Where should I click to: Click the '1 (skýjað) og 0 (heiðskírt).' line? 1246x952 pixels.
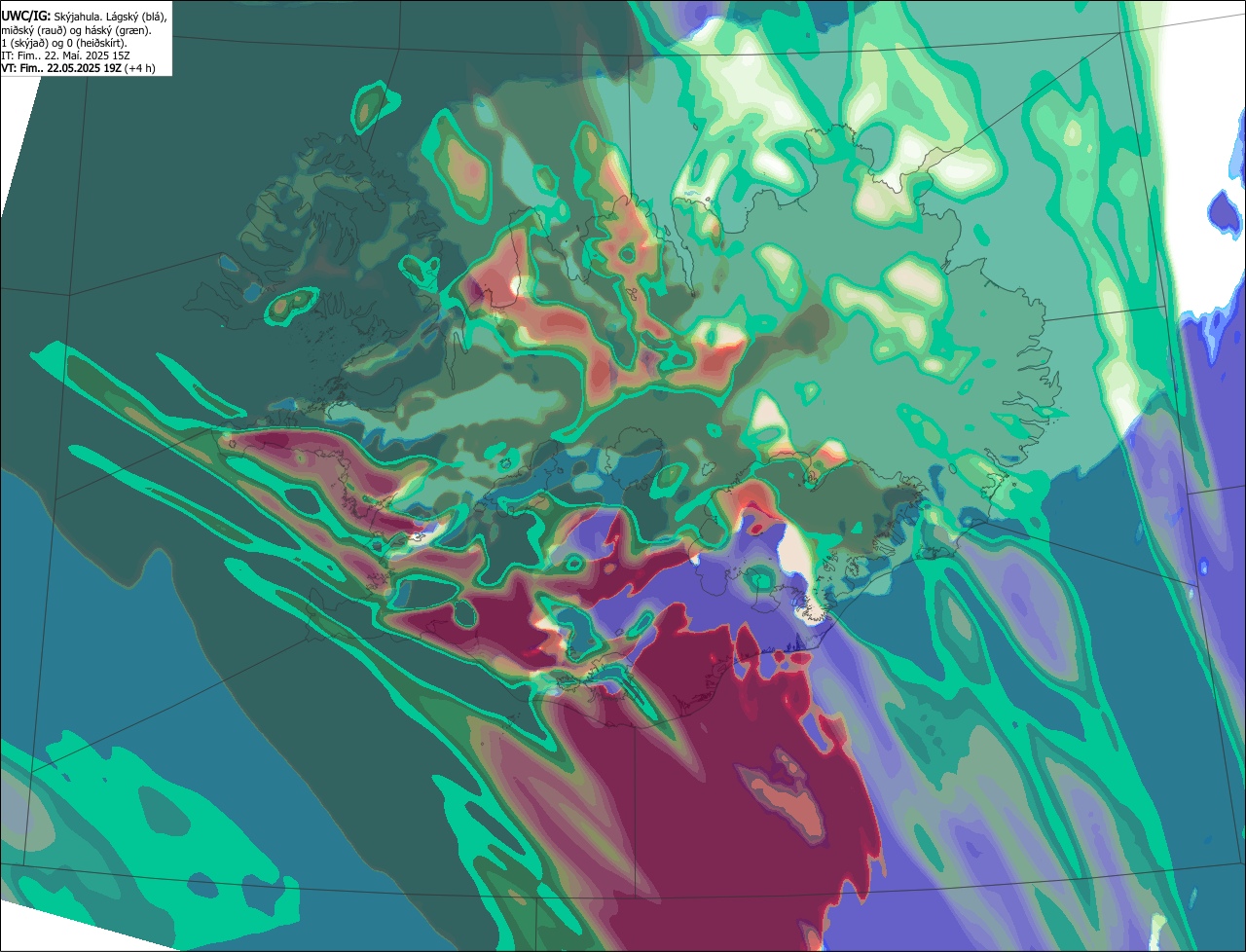(x=63, y=43)
